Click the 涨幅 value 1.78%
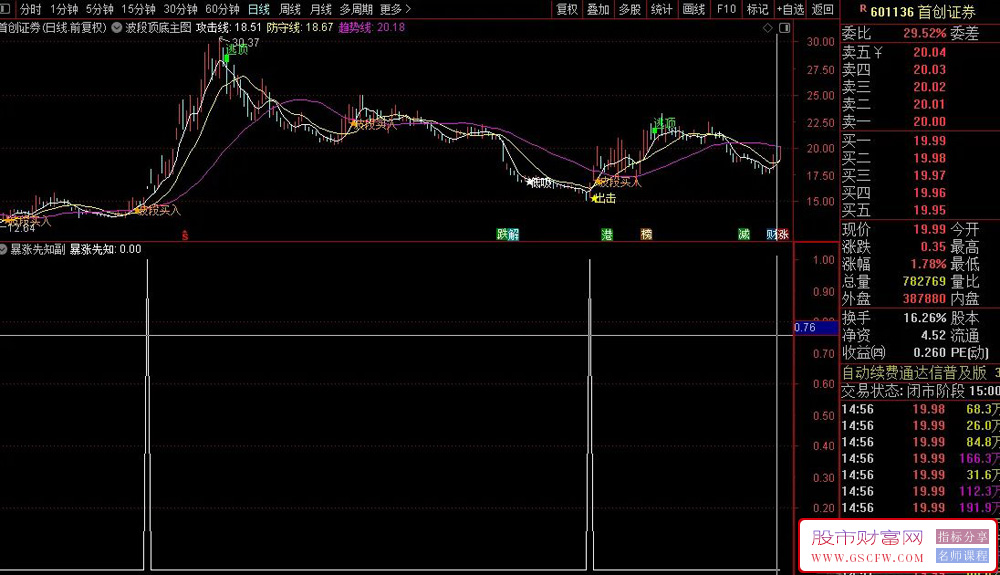This screenshot has width=1000, height=575. 928,264
